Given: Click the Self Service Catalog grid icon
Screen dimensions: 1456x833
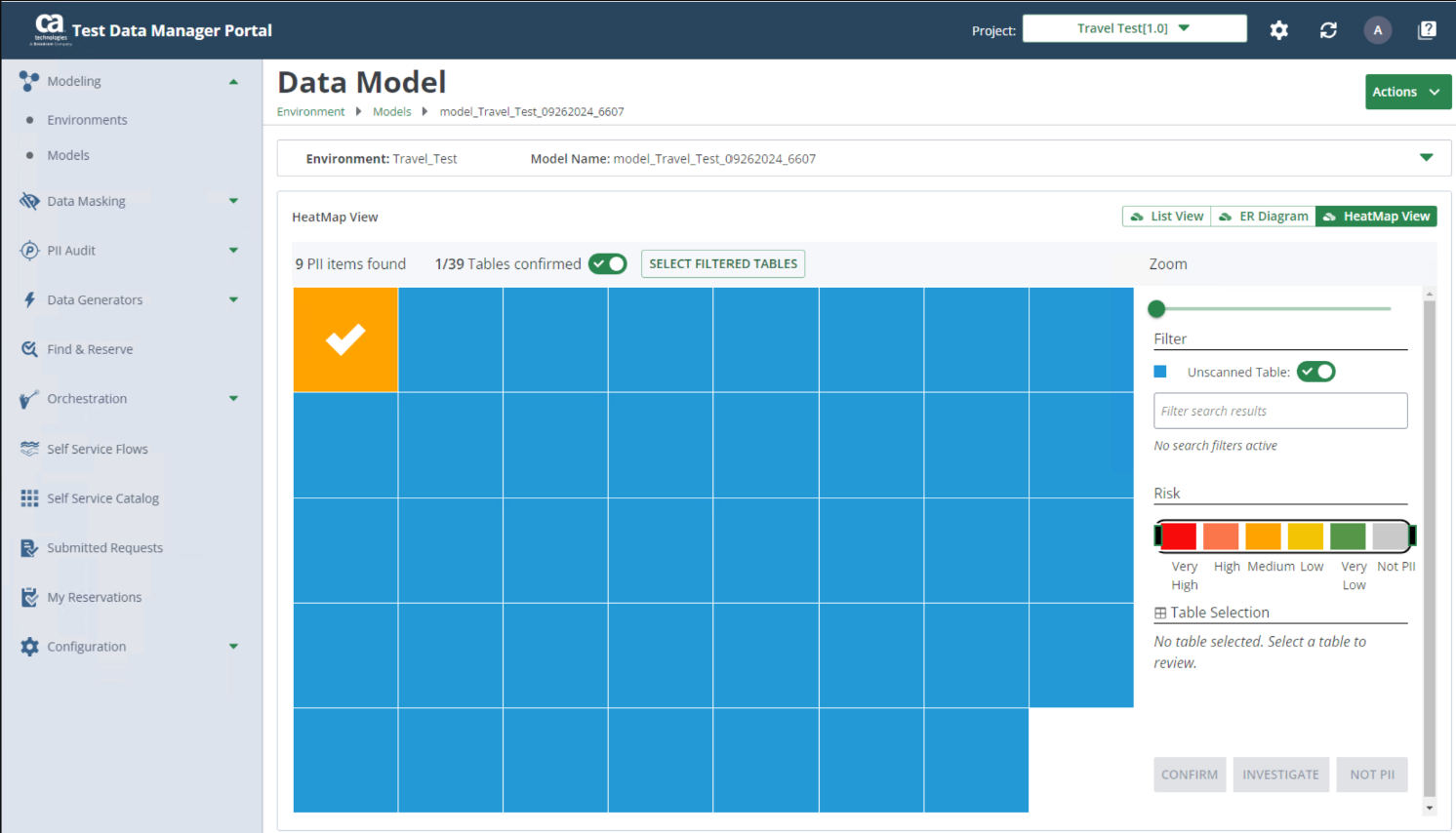Looking at the screenshot, I should point(29,498).
